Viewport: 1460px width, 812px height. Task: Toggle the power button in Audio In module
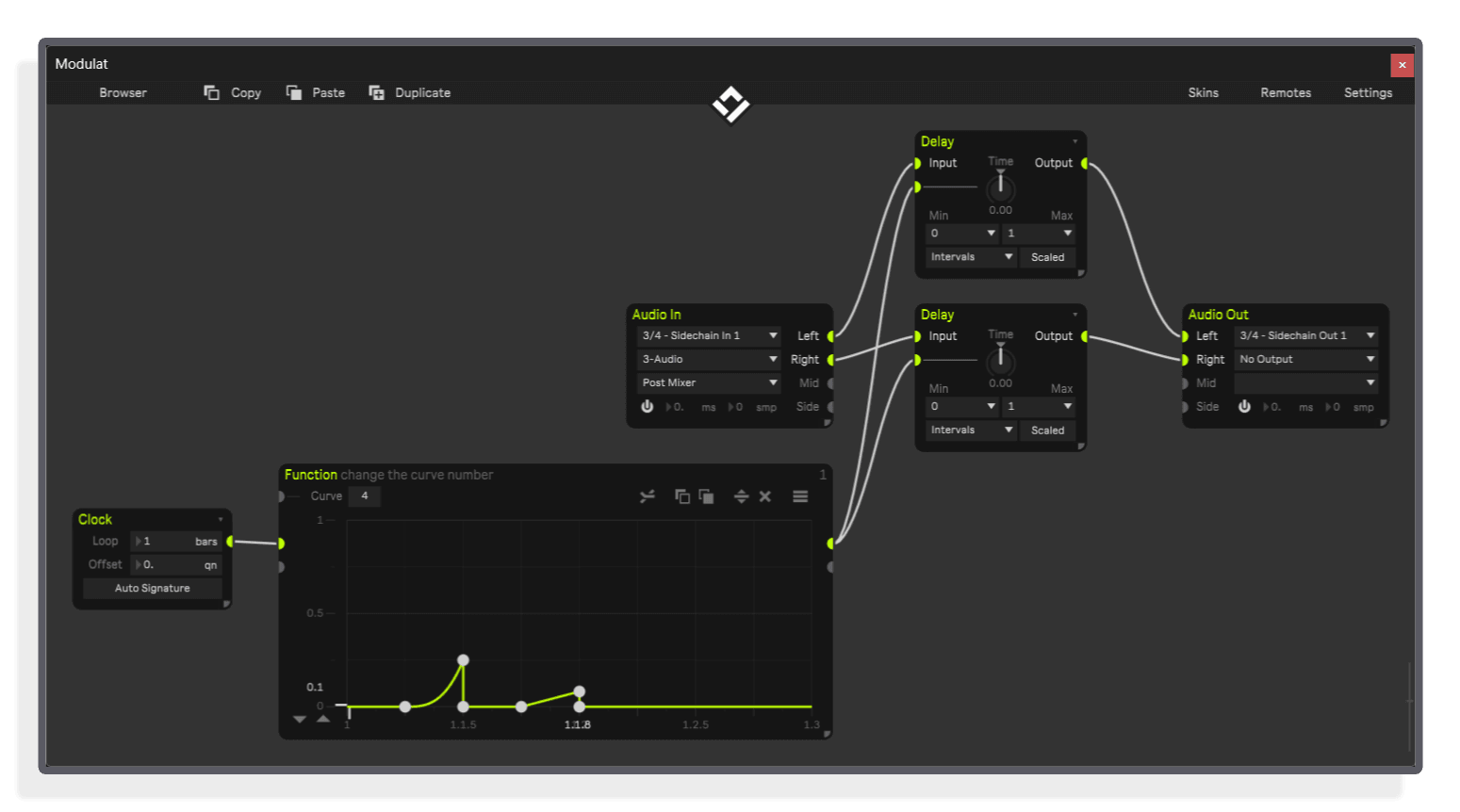[x=648, y=407]
